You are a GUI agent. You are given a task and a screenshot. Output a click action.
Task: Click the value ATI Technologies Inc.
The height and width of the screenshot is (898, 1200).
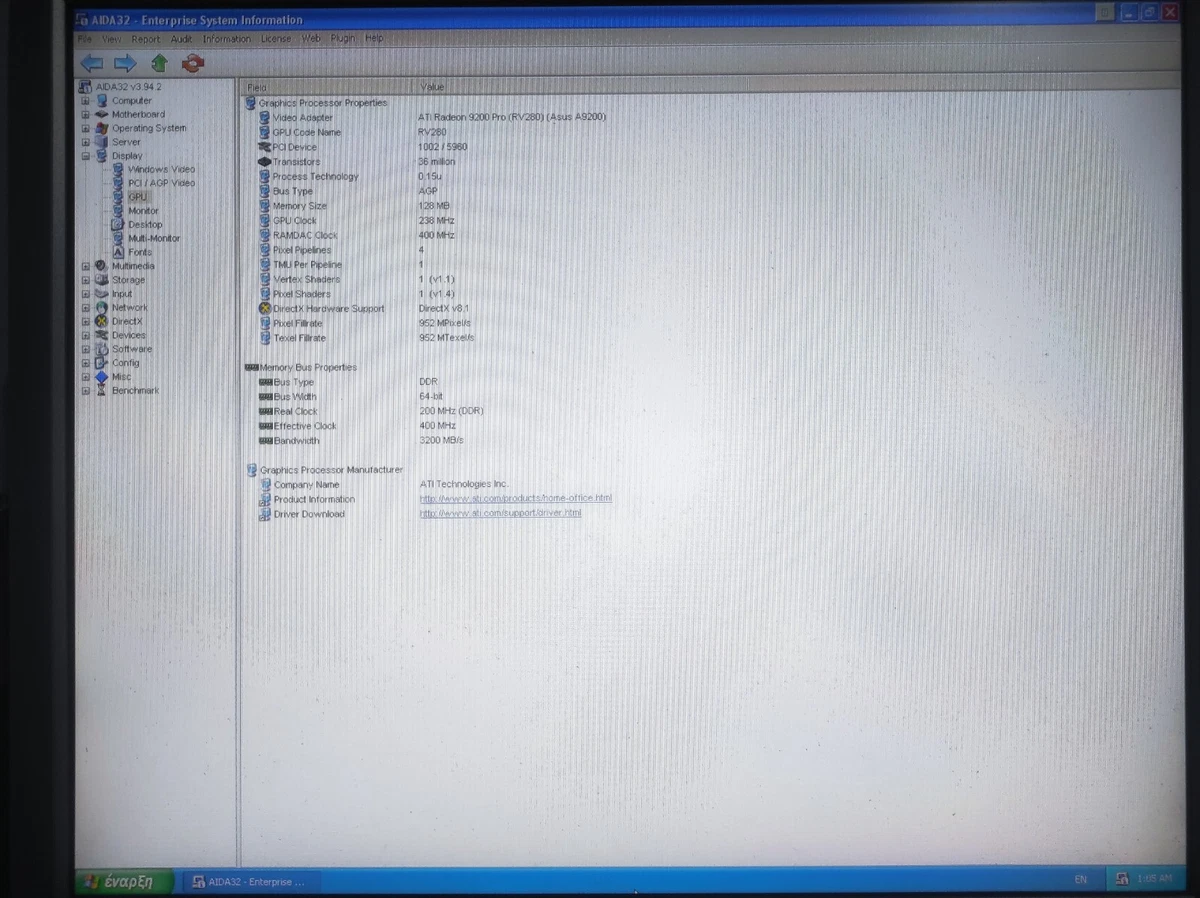(464, 484)
